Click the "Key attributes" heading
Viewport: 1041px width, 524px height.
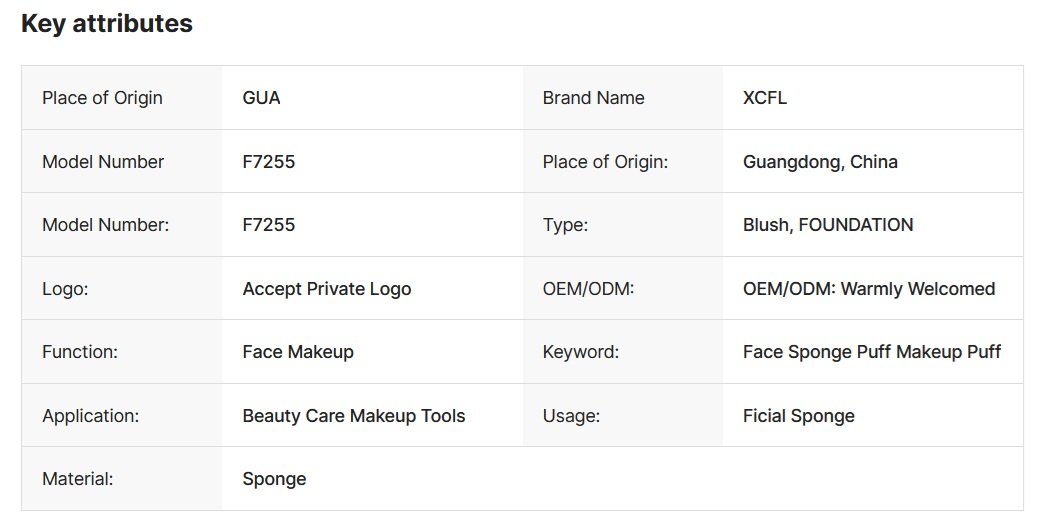click(x=107, y=24)
